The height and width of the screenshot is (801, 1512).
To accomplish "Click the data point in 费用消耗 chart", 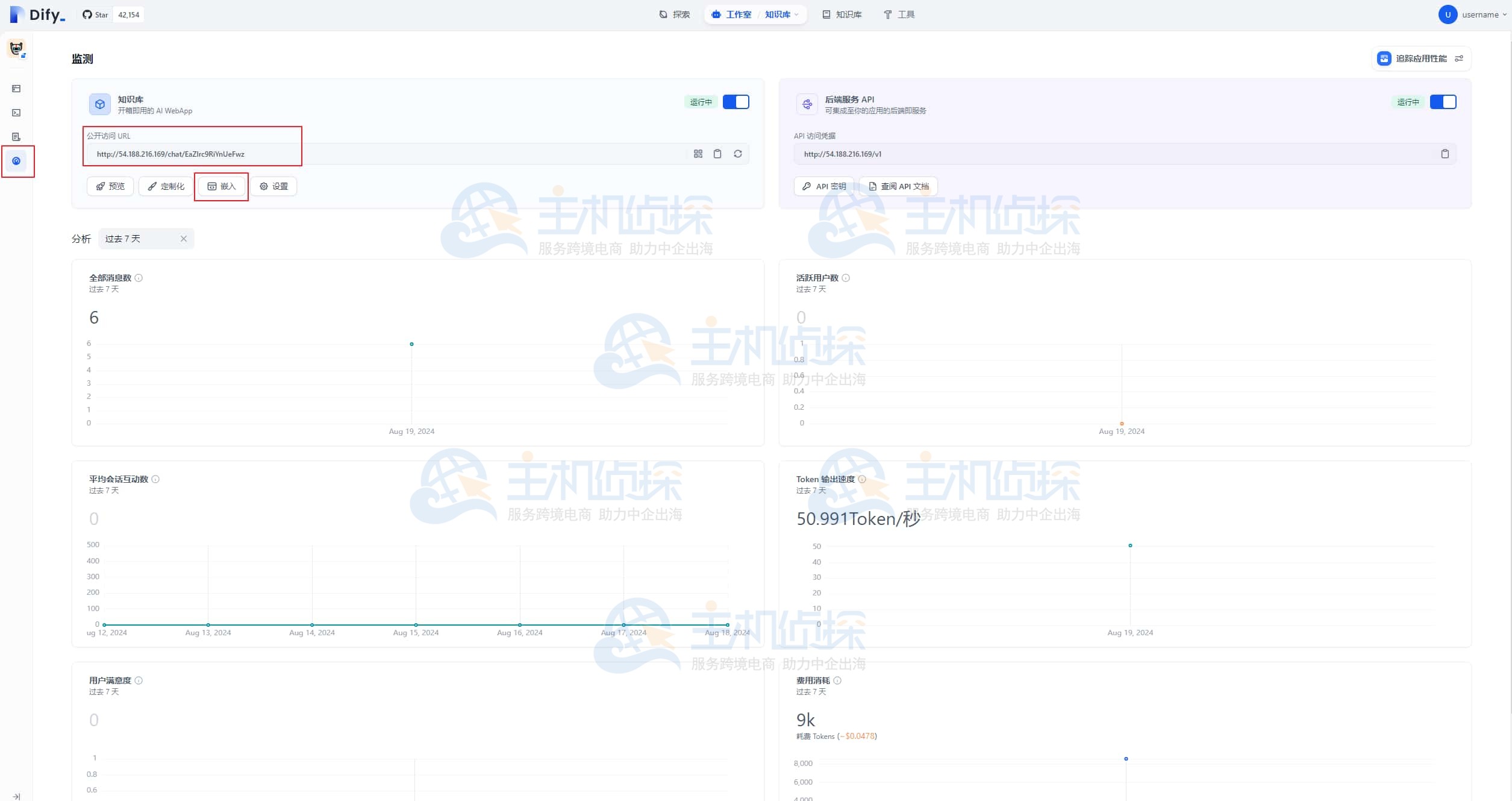I will click(x=1126, y=759).
